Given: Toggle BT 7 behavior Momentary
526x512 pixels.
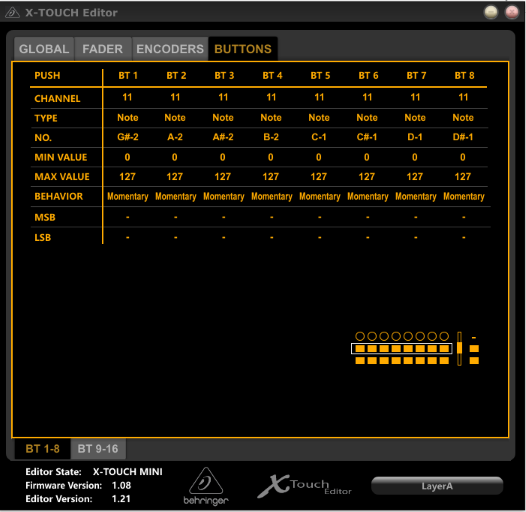Looking at the screenshot, I should pos(416,197).
